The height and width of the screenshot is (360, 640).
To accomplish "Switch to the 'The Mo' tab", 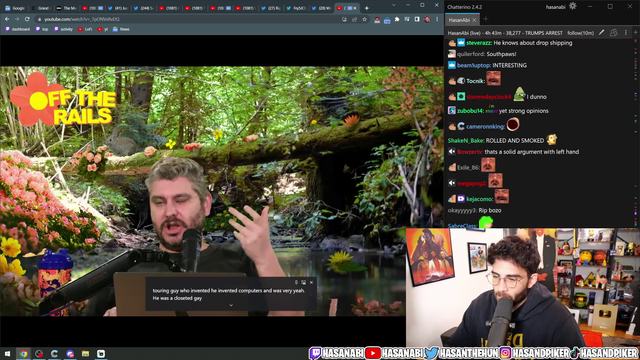I will (67, 8).
